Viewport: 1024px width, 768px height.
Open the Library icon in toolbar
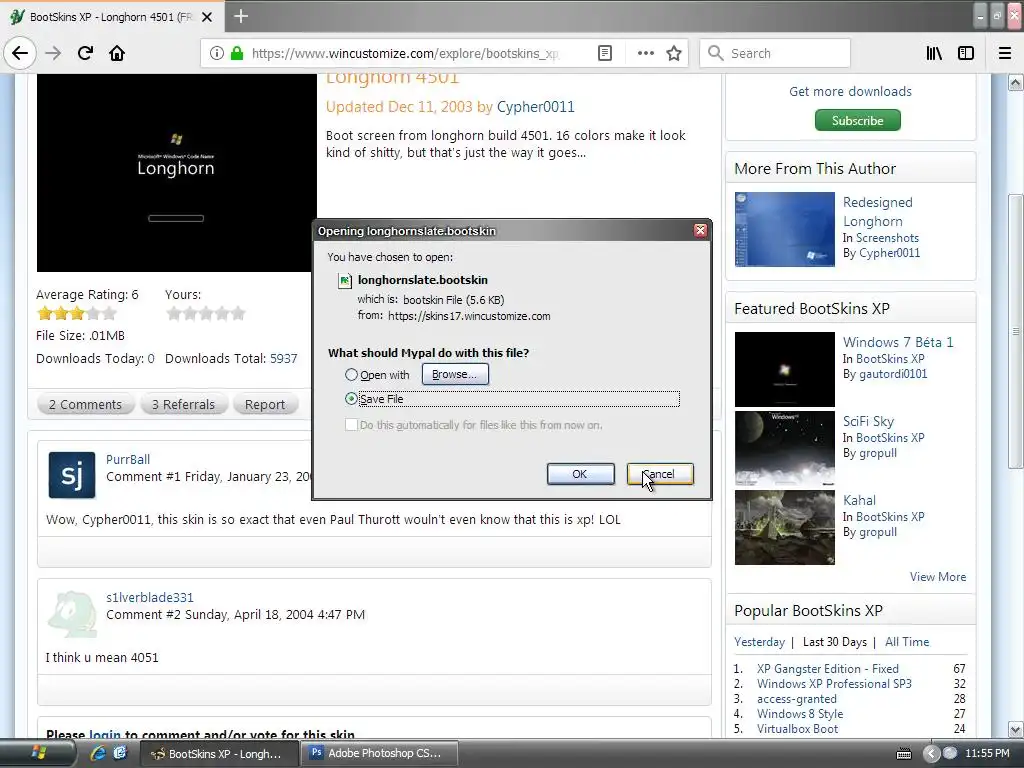tap(934, 53)
